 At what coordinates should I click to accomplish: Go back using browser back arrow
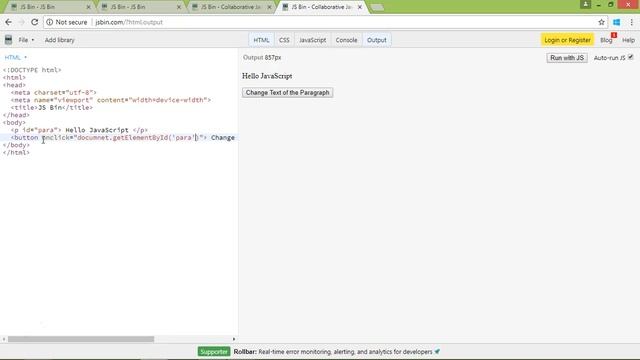[x=9, y=22]
